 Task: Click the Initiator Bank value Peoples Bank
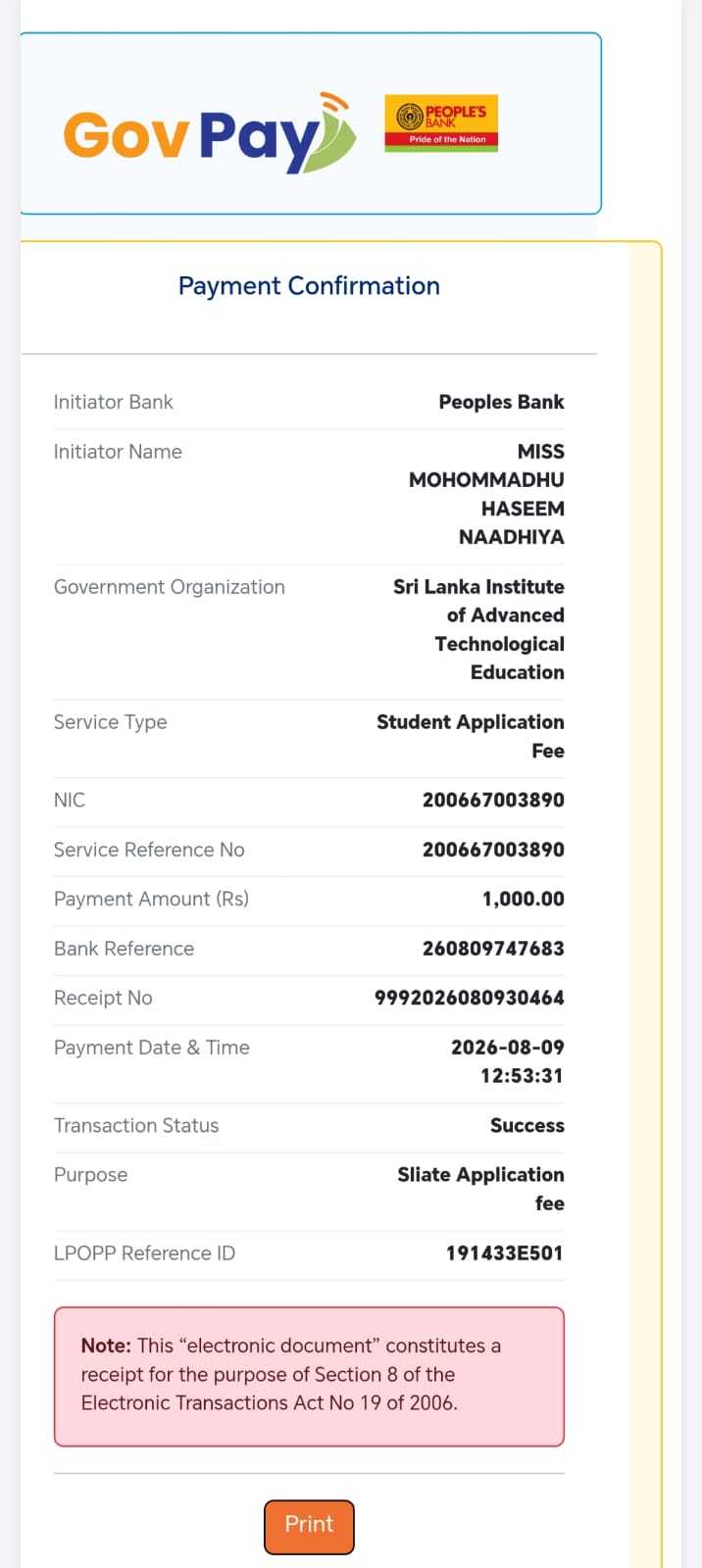click(x=501, y=402)
